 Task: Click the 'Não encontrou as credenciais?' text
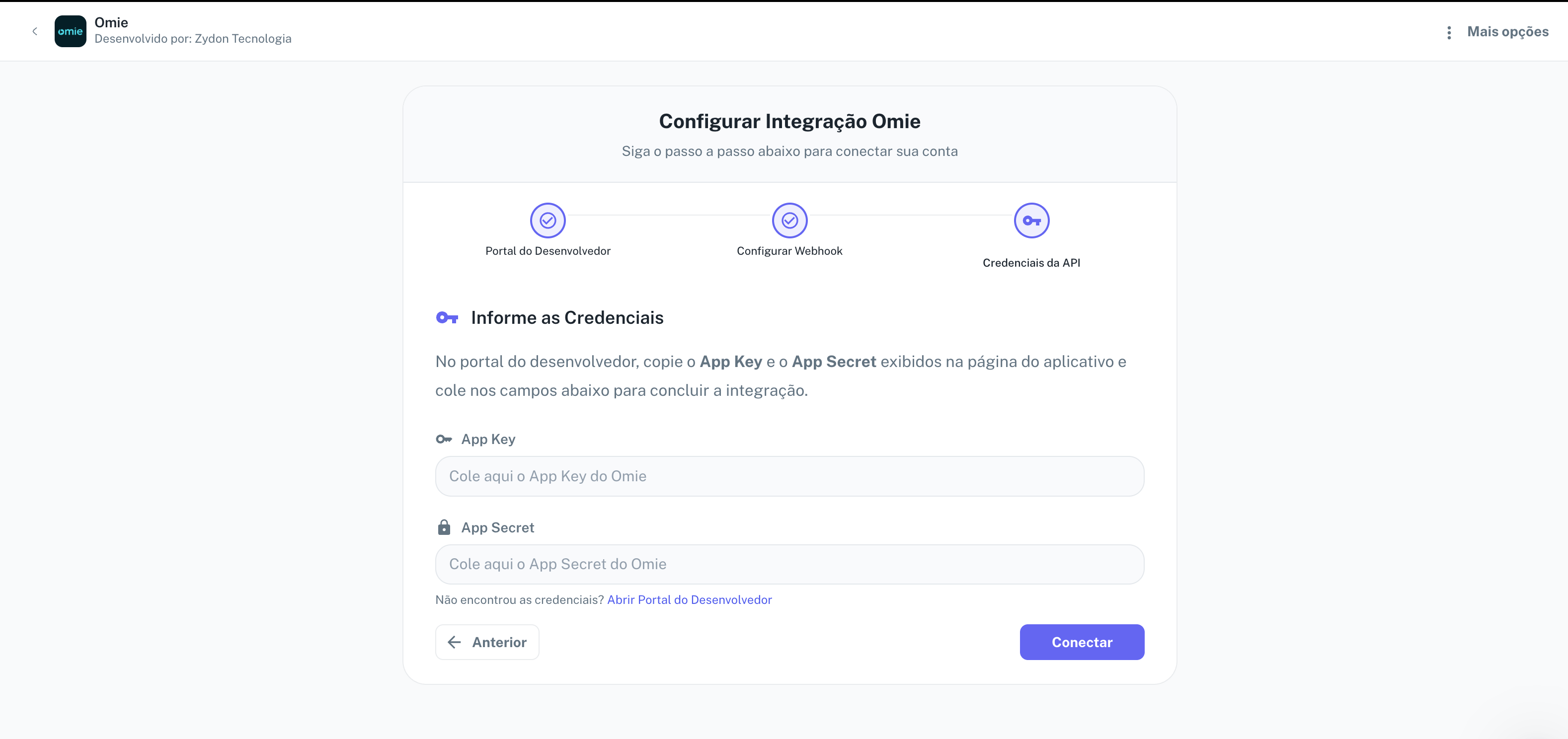(519, 600)
